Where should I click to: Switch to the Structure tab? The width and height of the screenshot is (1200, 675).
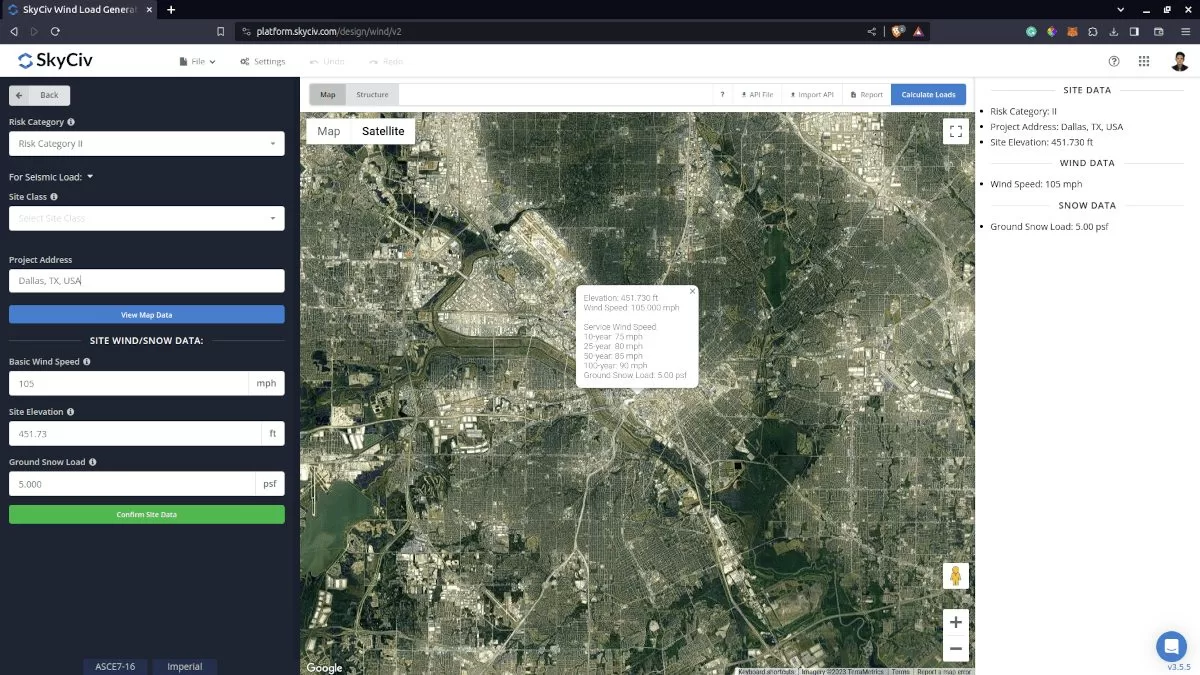pyautogui.click(x=372, y=95)
